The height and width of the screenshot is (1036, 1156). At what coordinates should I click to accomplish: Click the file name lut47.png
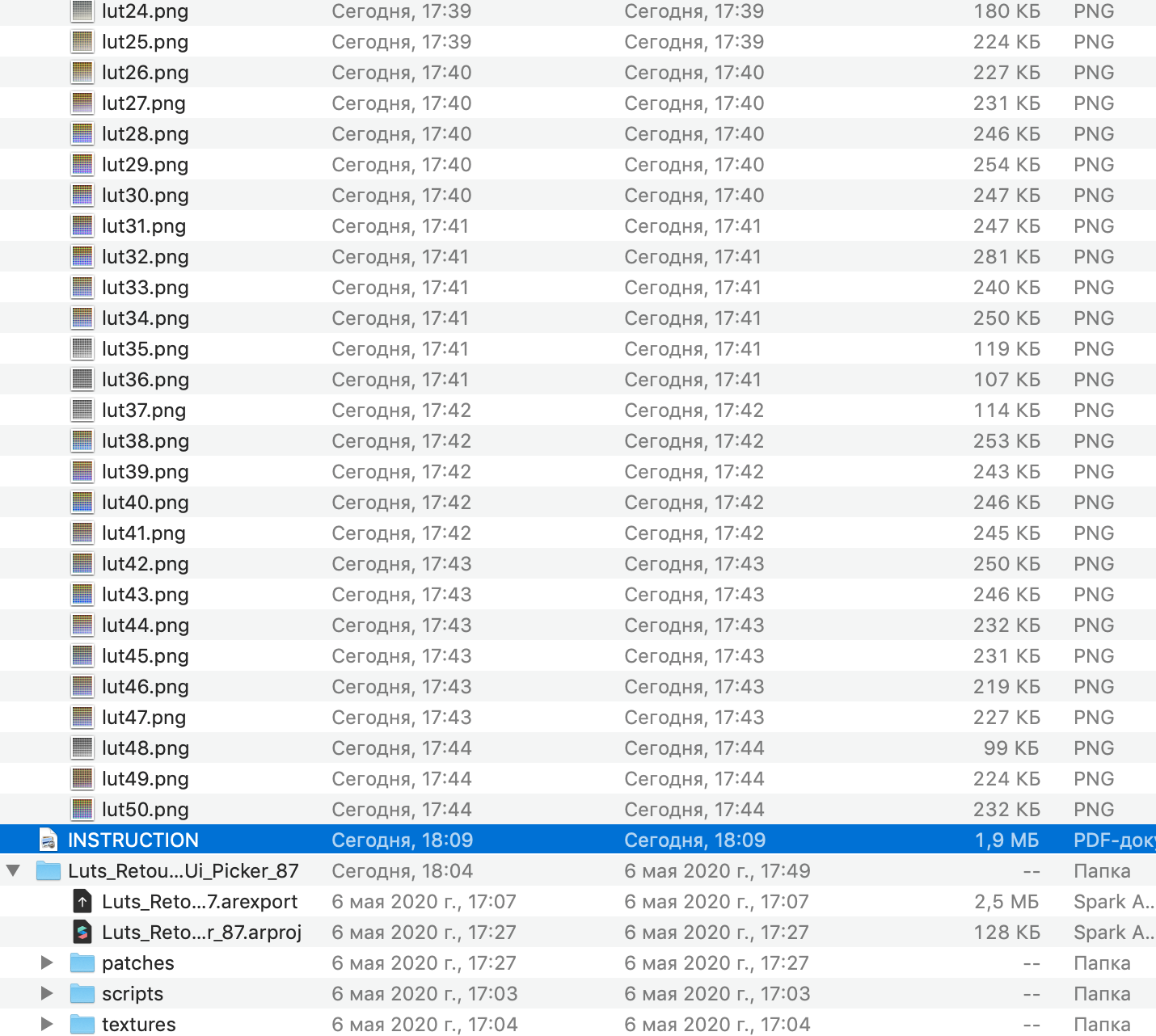point(144,718)
